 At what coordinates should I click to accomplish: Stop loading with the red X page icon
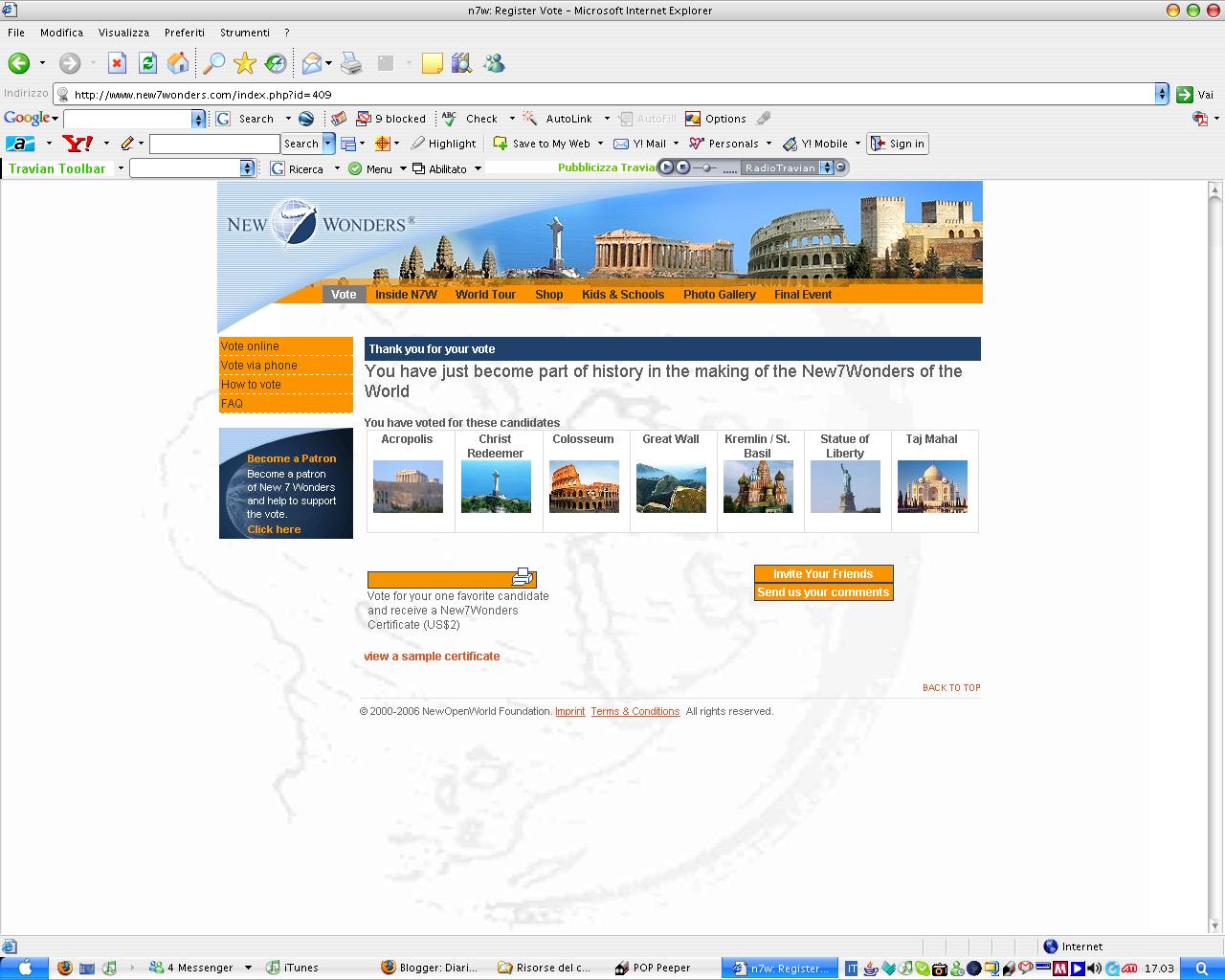click(x=117, y=63)
